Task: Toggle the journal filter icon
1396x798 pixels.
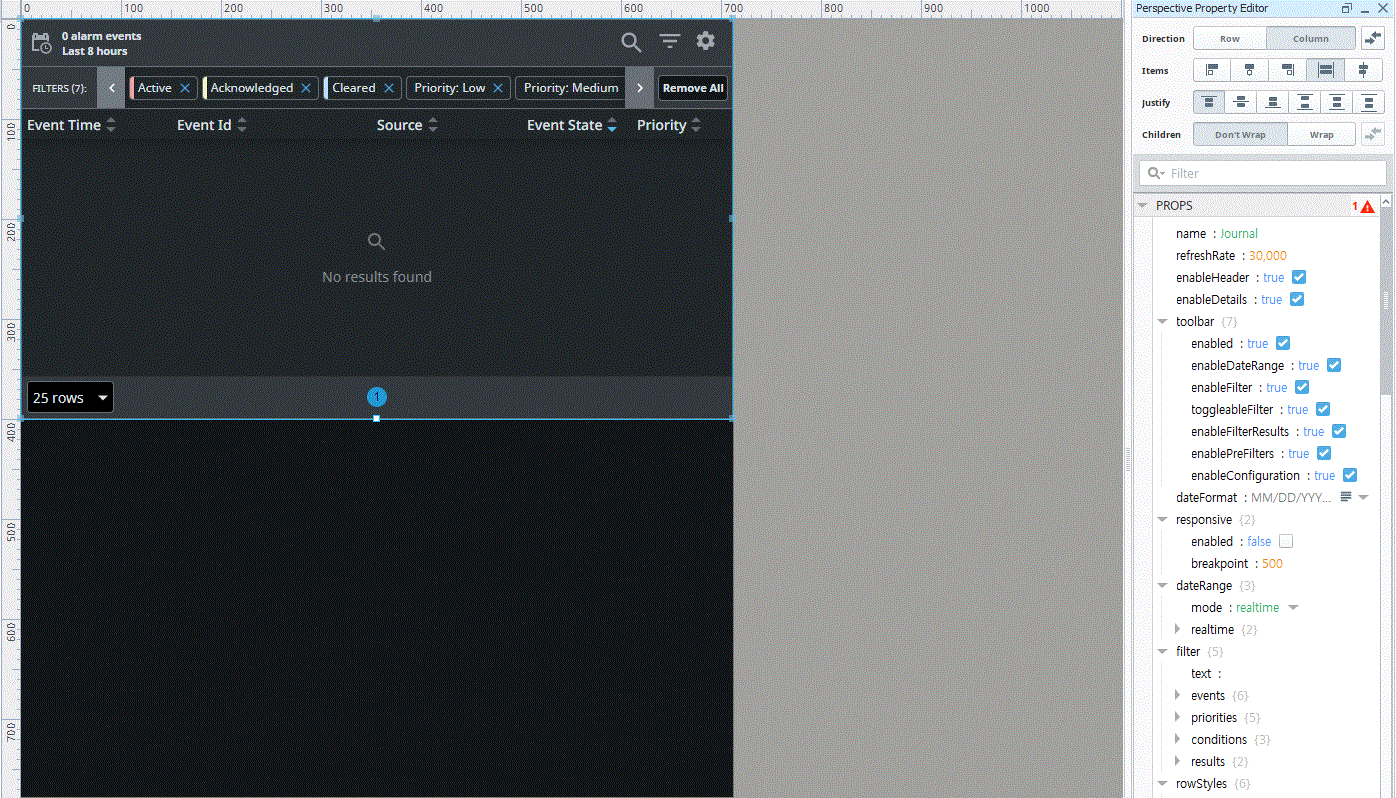Action: pyautogui.click(x=669, y=41)
